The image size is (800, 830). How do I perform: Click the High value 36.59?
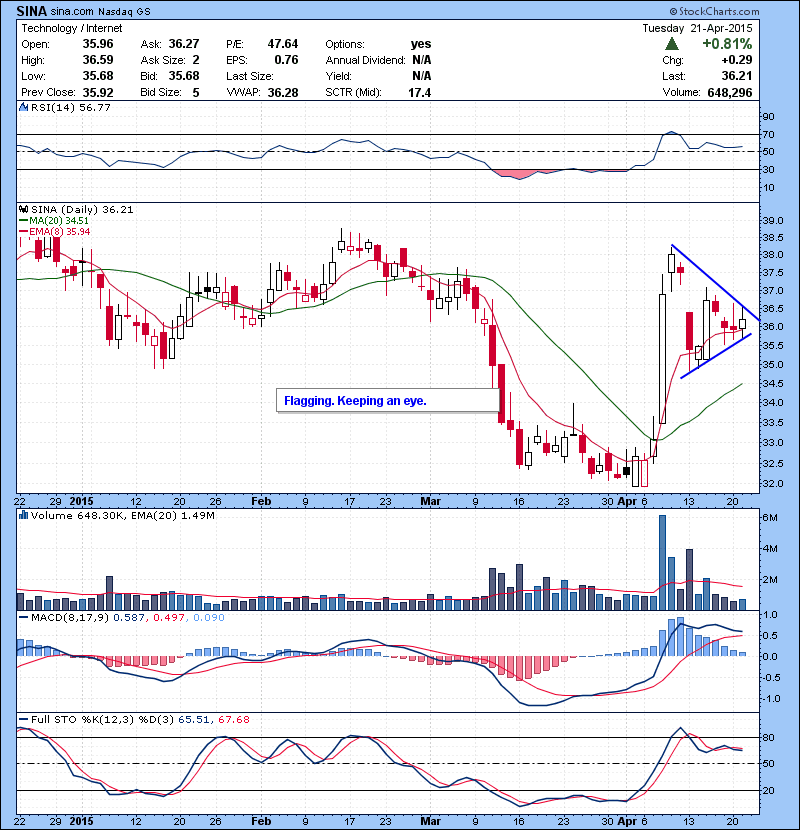pyautogui.click(x=98, y=60)
